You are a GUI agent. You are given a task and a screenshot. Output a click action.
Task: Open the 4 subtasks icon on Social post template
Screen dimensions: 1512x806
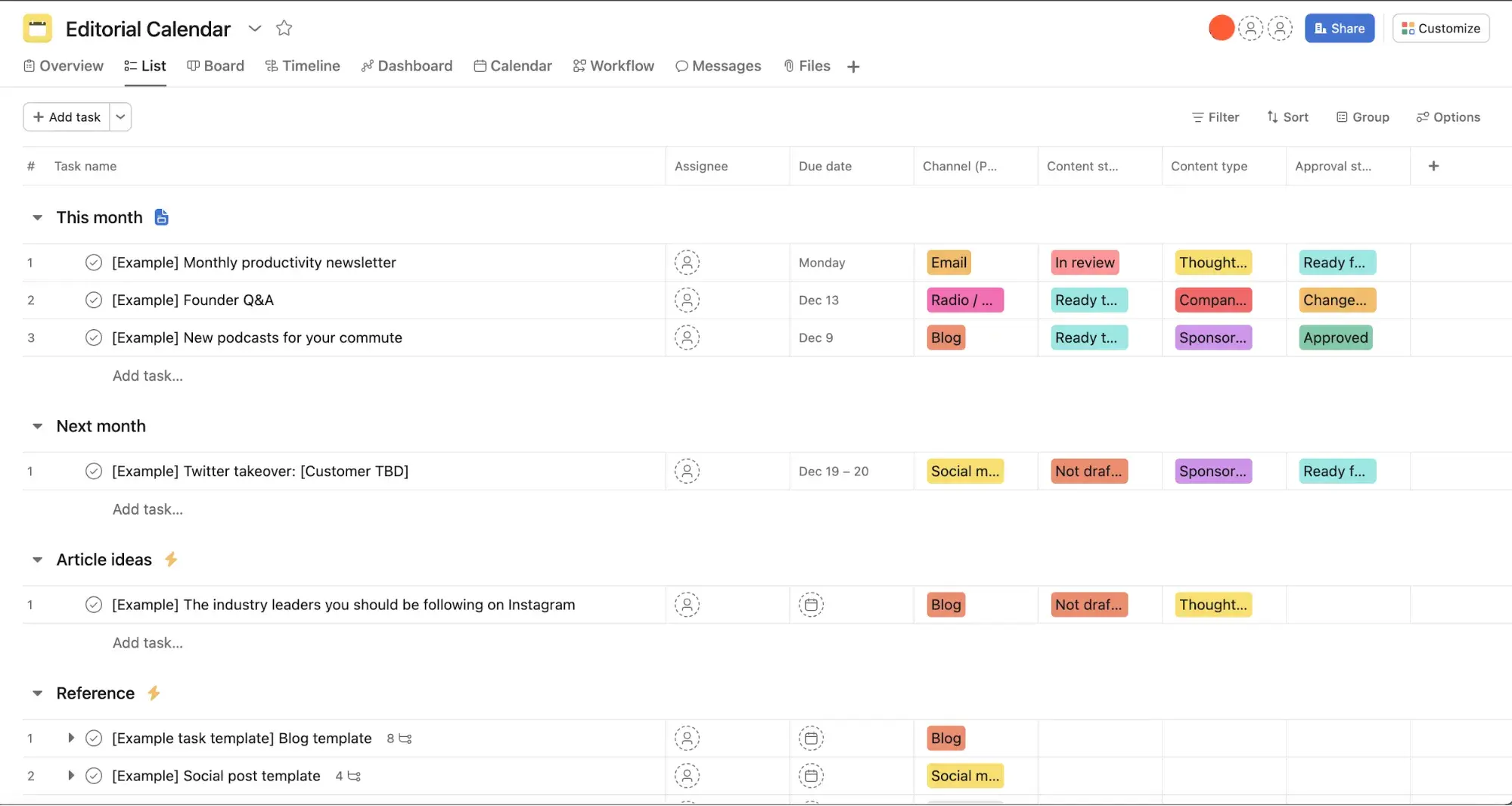coord(348,776)
